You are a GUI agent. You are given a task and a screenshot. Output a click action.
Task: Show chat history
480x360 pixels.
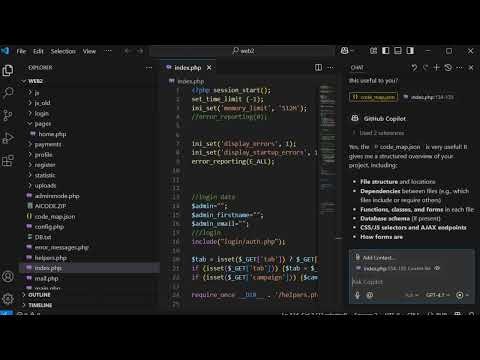(x=448, y=68)
